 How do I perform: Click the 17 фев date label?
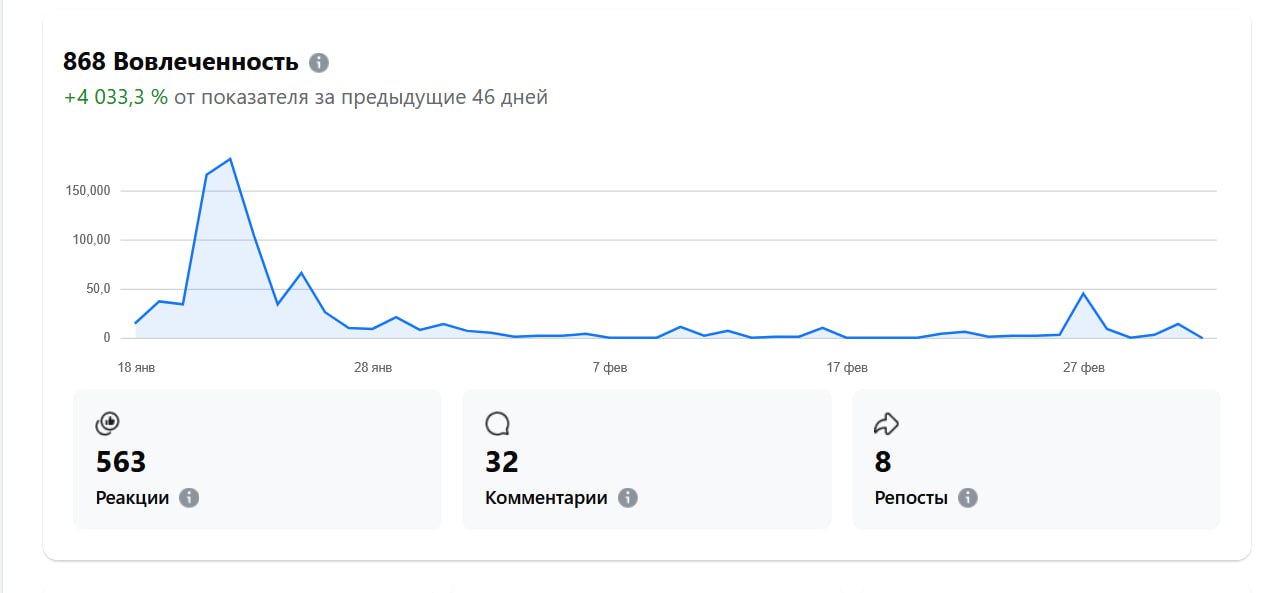[x=848, y=366]
